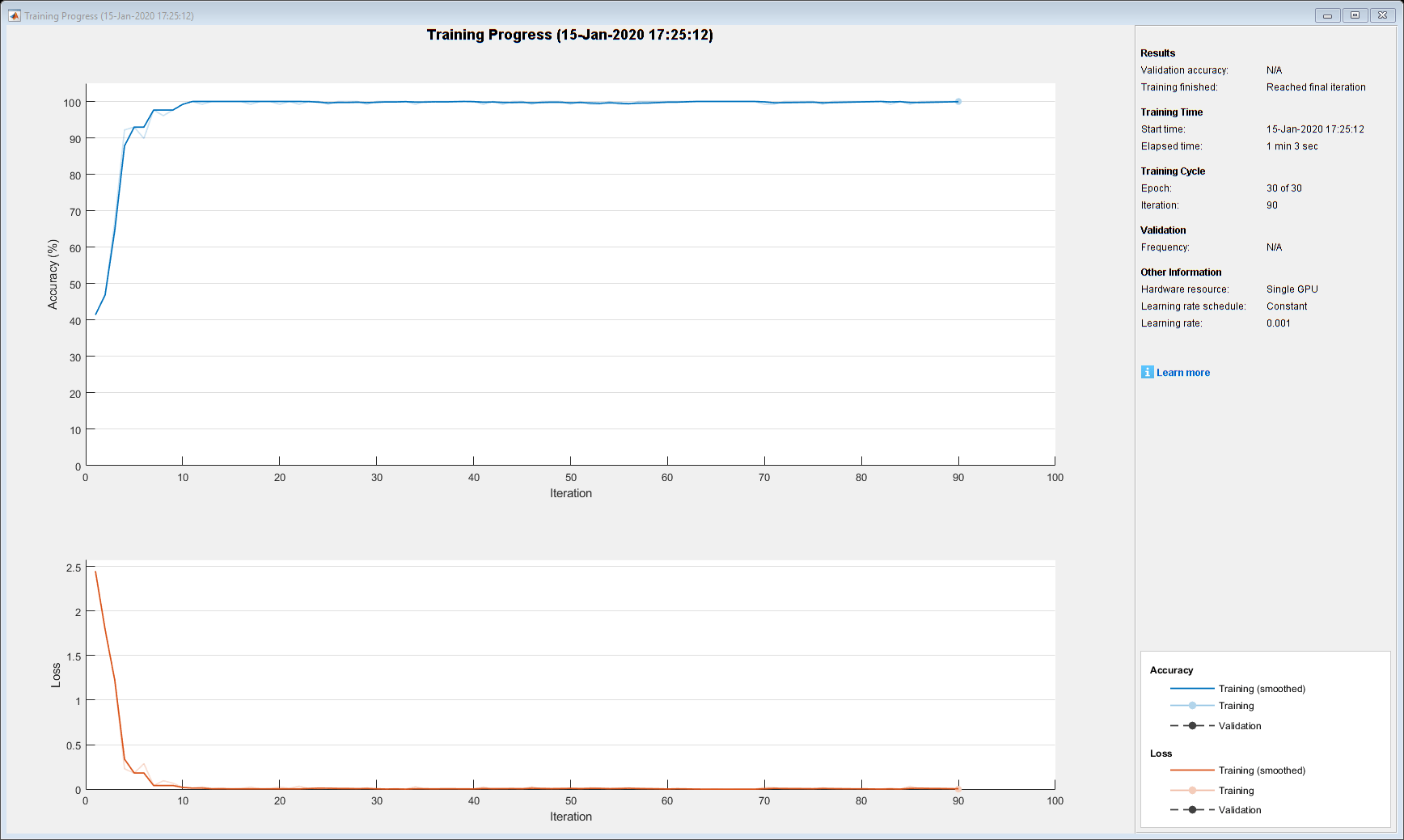Click the Validation loss legend marker

[1192, 810]
